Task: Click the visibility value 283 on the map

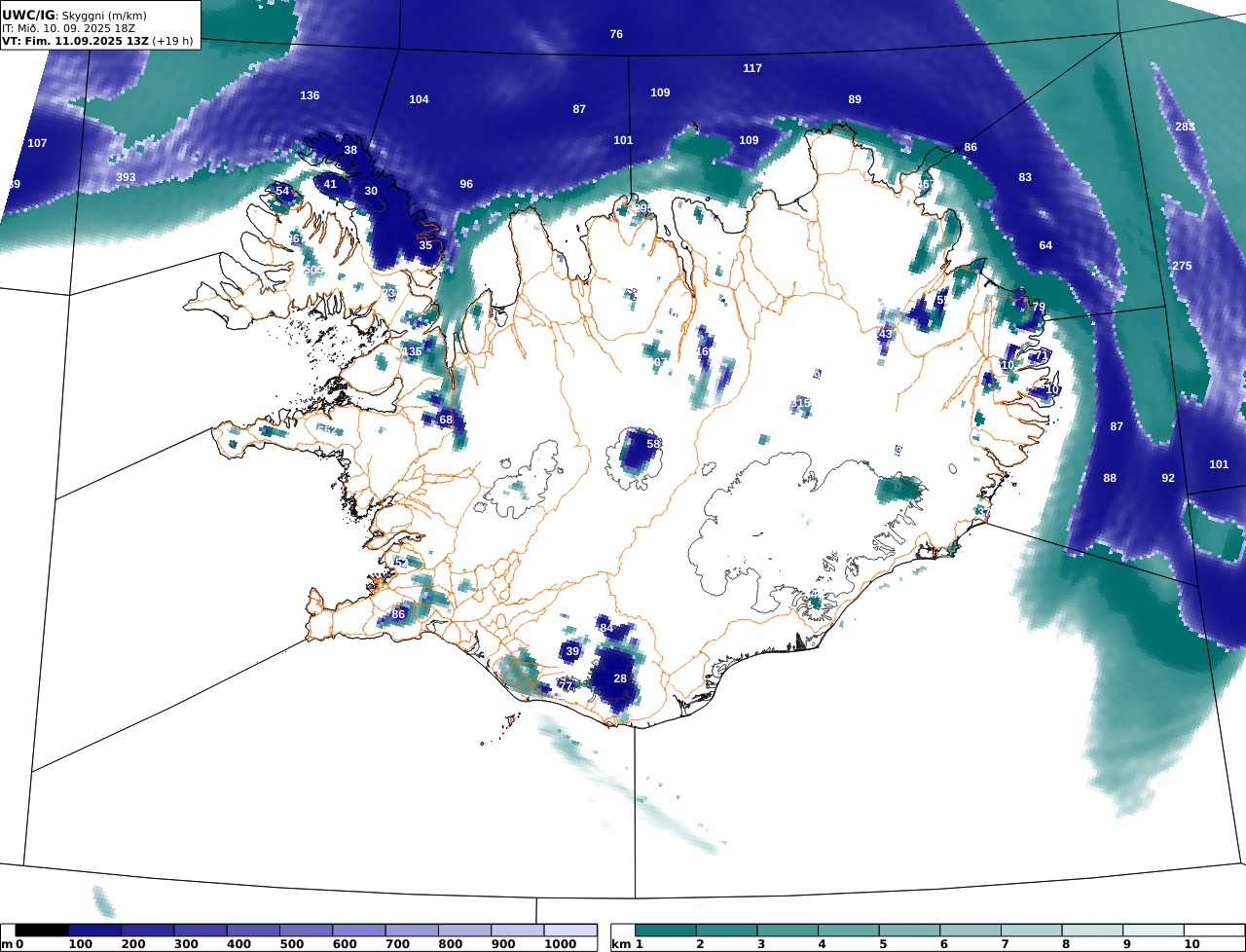Action: 1185,127
